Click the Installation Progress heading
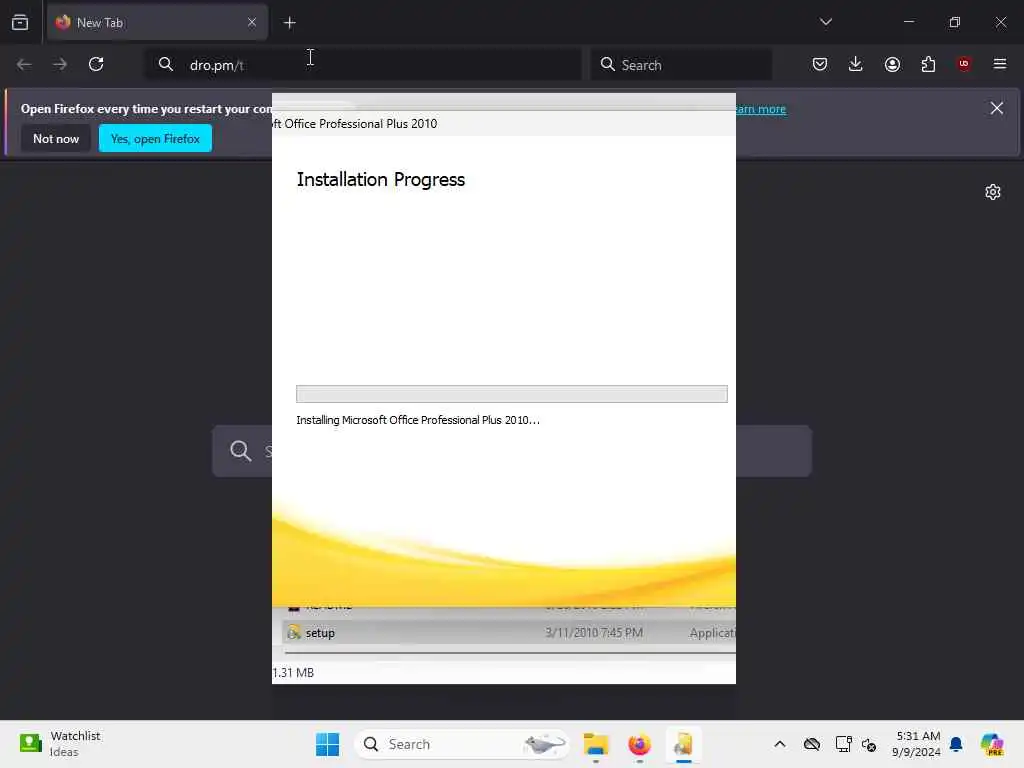This screenshot has height=768, width=1024. point(381,180)
